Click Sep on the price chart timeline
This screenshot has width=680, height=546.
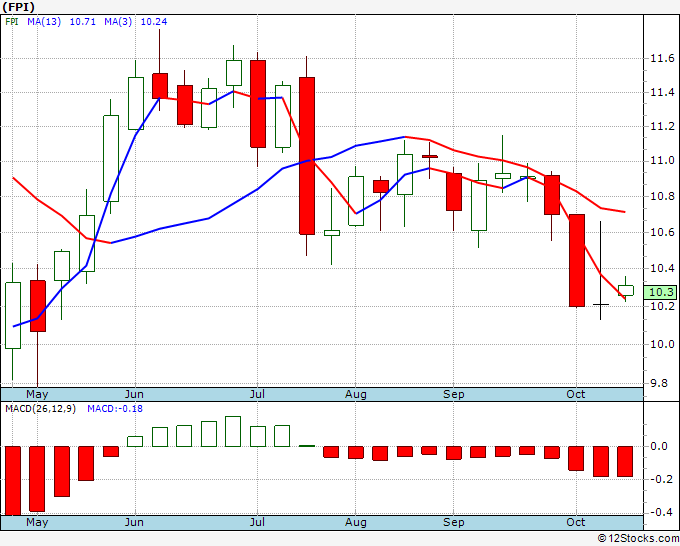point(454,395)
